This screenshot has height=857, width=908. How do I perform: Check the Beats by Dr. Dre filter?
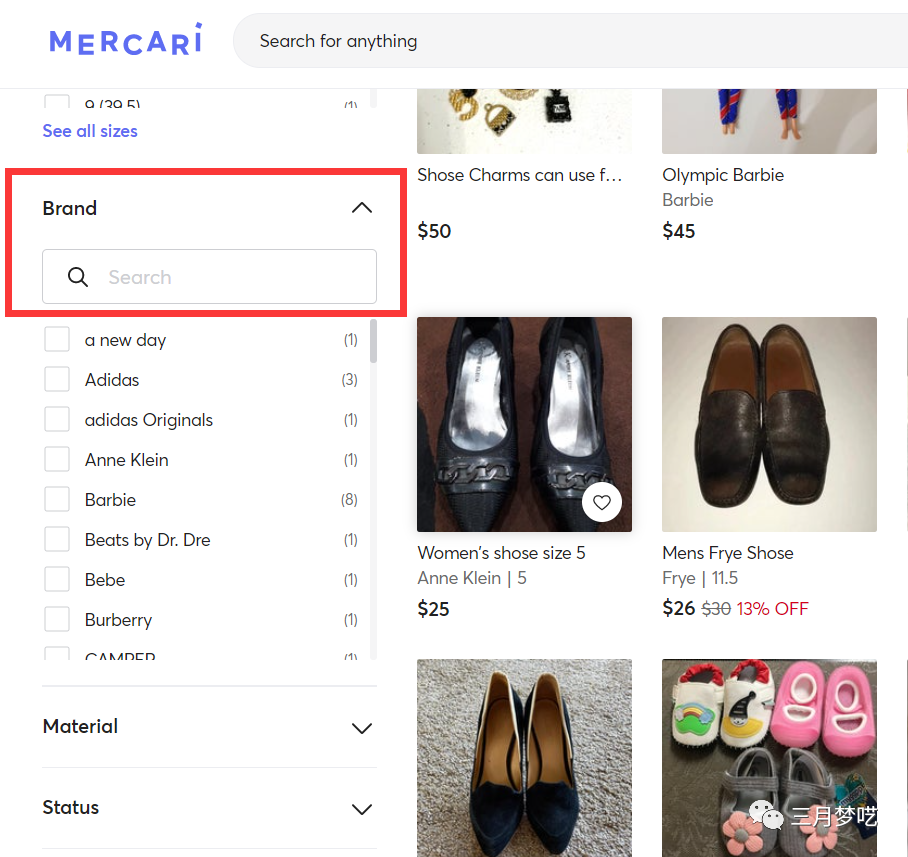point(57,539)
